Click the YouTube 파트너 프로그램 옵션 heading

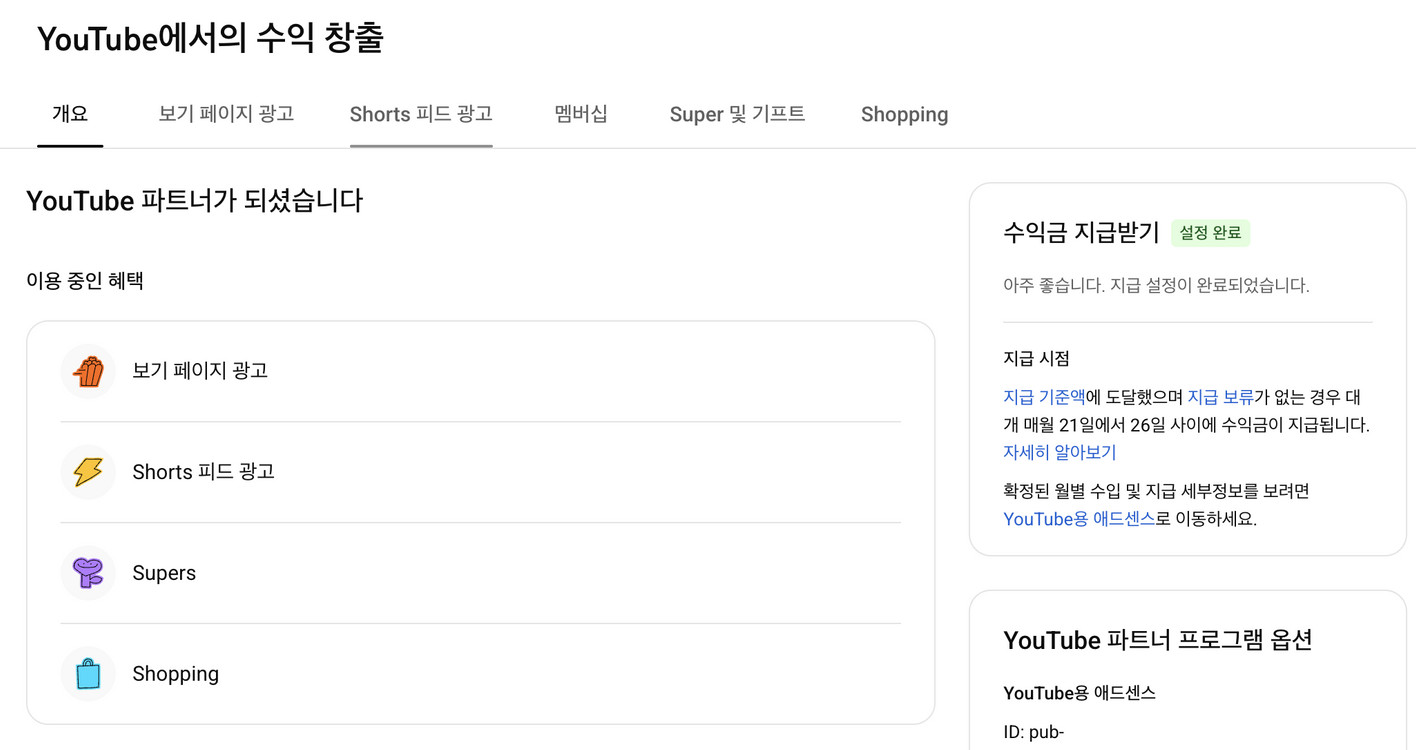[1157, 640]
